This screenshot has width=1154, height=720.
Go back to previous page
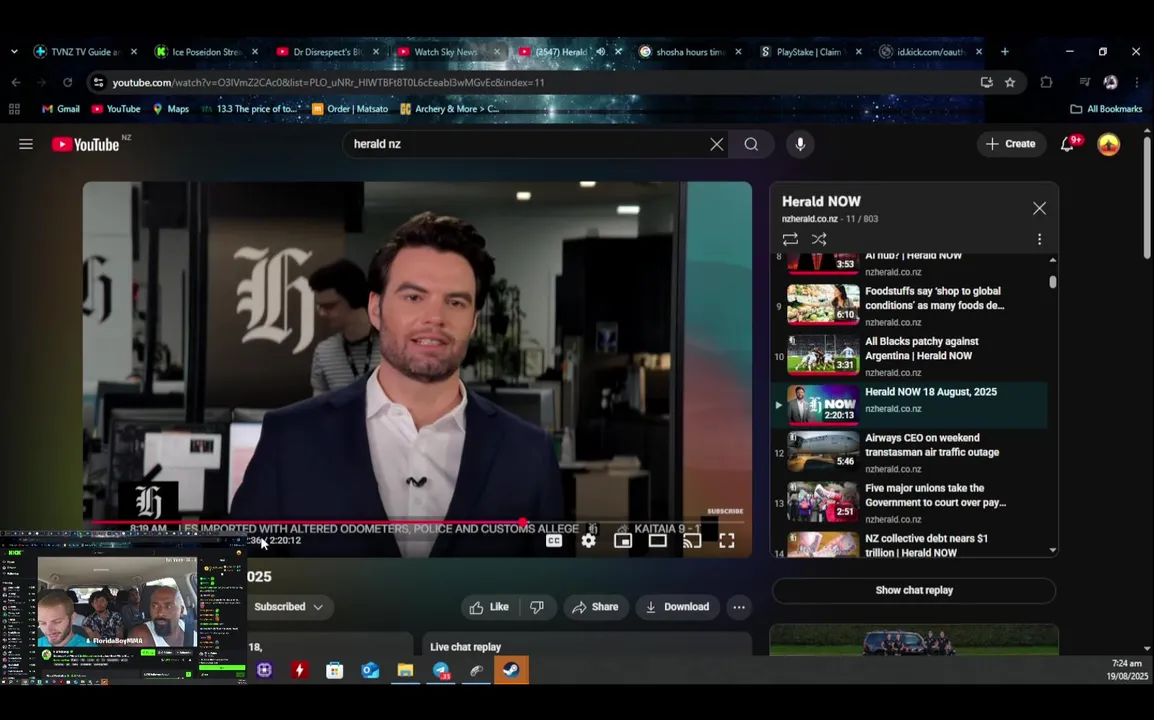(x=16, y=82)
